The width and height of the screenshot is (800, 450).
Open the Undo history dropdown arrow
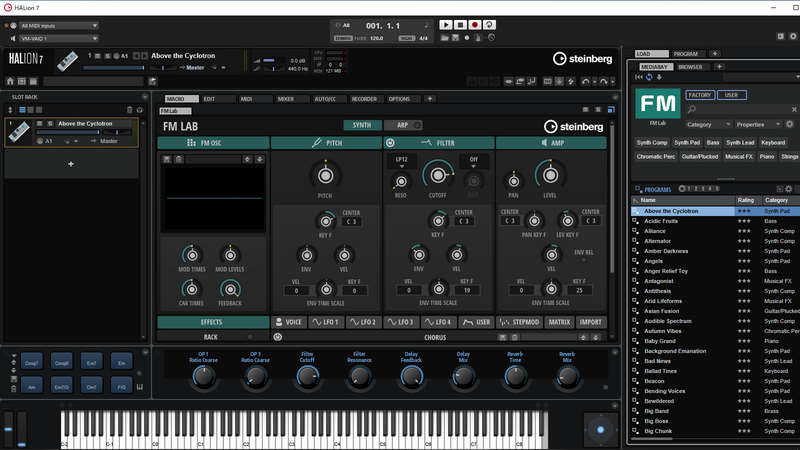[594, 82]
